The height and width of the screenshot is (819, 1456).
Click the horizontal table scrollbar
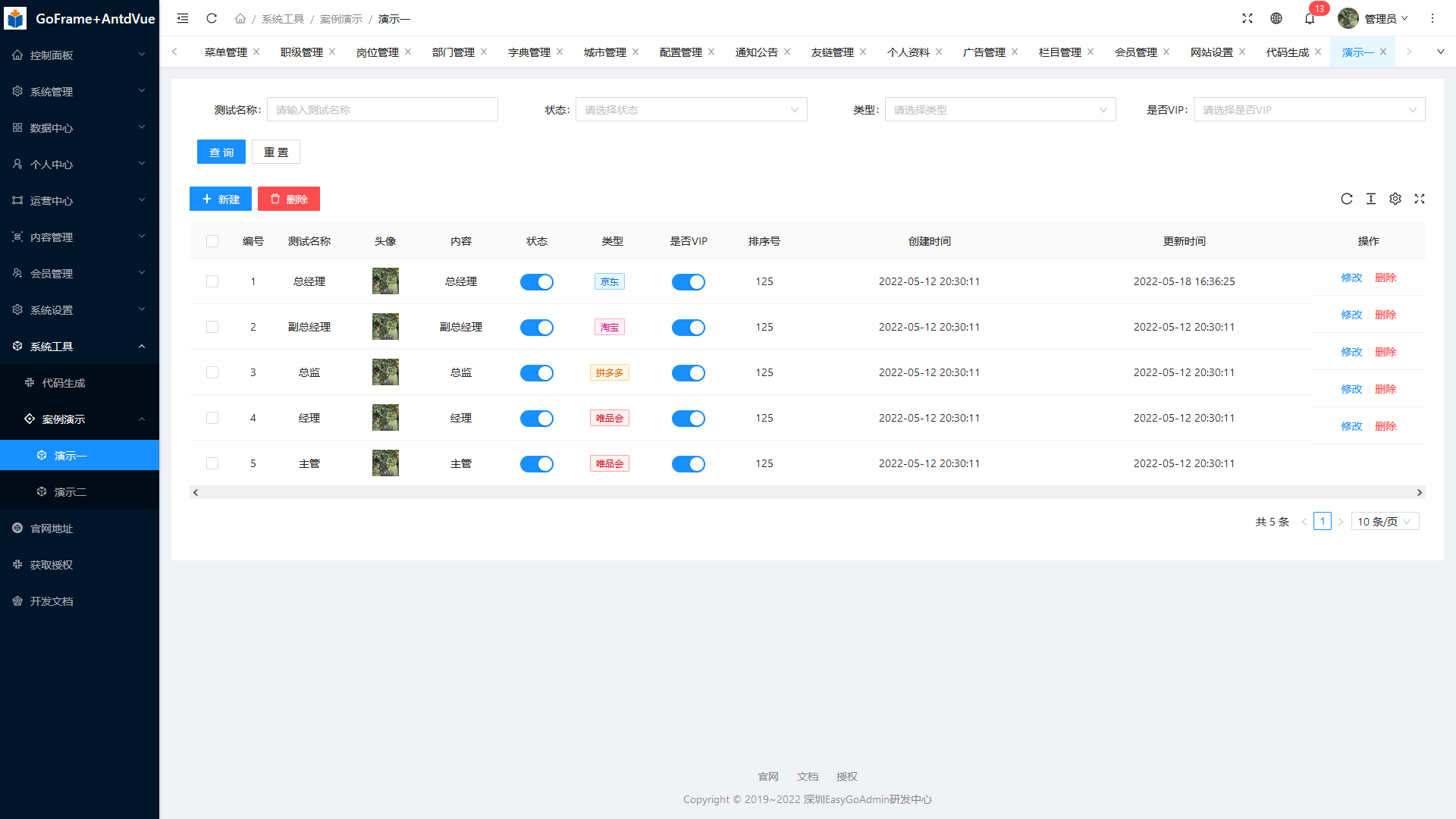coord(807,493)
